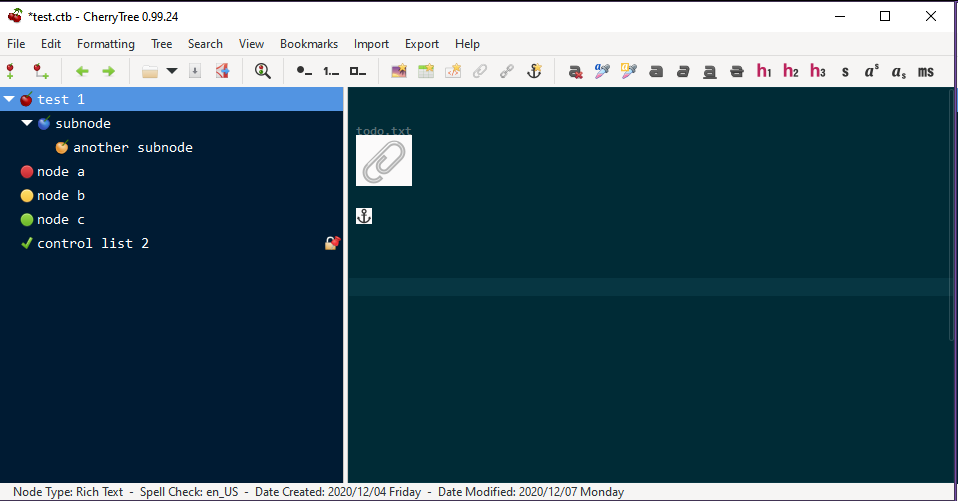This screenshot has width=958, height=501.
Task: Insert anchor from toolbar
Action: point(534,71)
